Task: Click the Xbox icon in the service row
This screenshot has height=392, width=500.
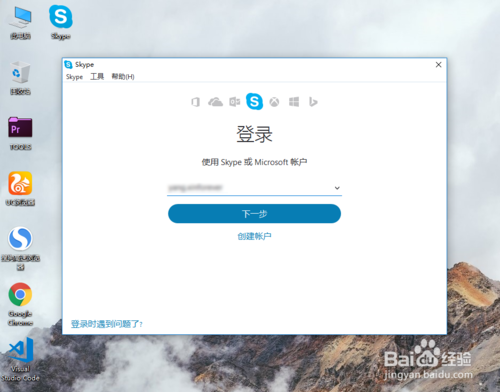Action: 274,102
